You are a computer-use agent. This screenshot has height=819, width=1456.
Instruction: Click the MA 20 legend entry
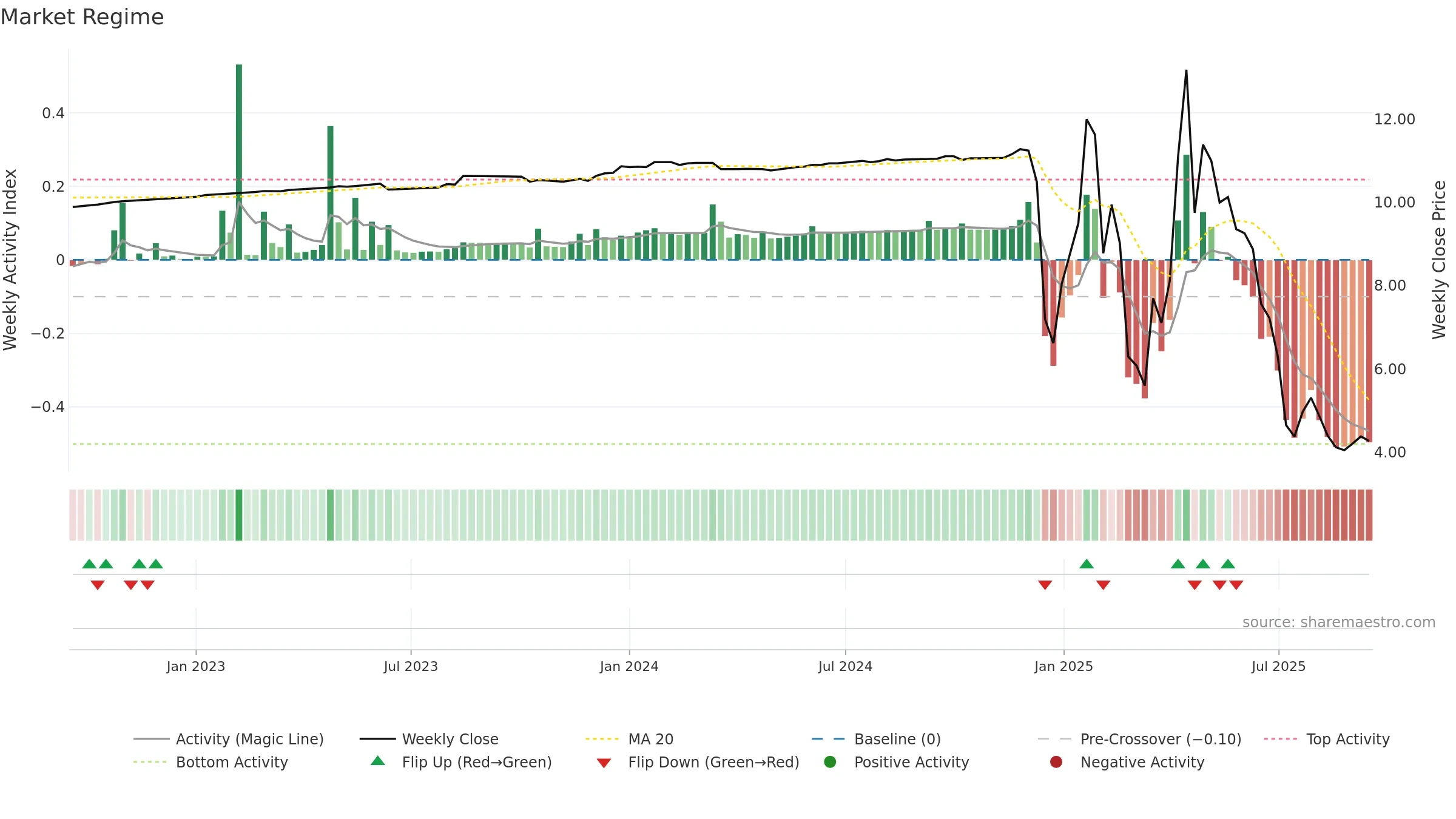pyautogui.click(x=629, y=739)
